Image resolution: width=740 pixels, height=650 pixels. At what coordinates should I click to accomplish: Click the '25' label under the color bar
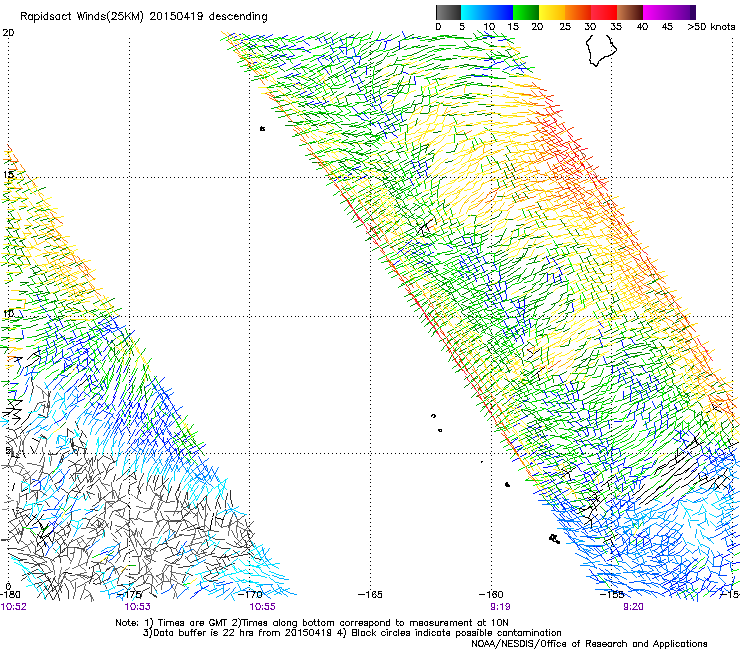tap(565, 27)
